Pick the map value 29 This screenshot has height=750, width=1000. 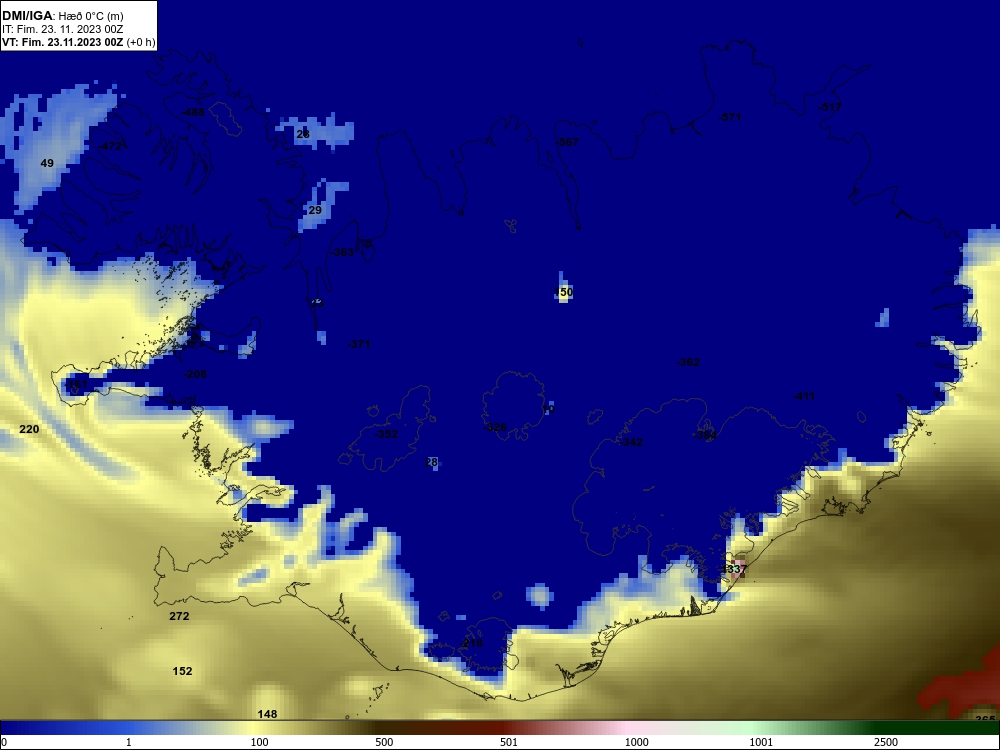click(x=315, y=210)
